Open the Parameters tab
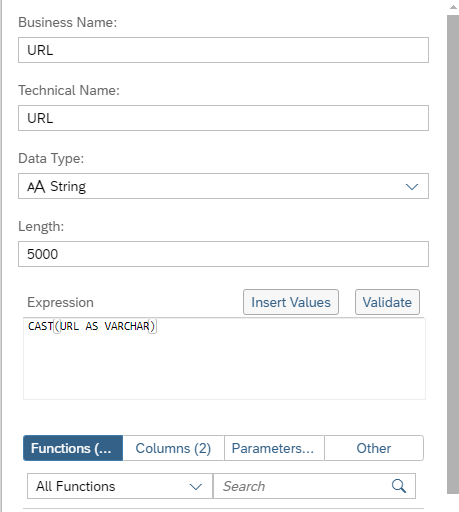The height and width of the screenshot is (512, 459). click(274, 448)
